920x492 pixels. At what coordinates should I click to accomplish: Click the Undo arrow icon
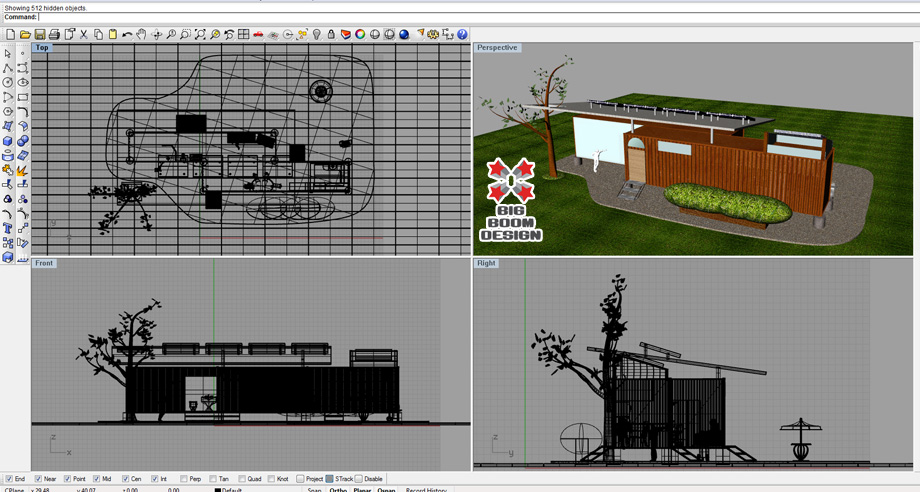(x=127, y=35)
